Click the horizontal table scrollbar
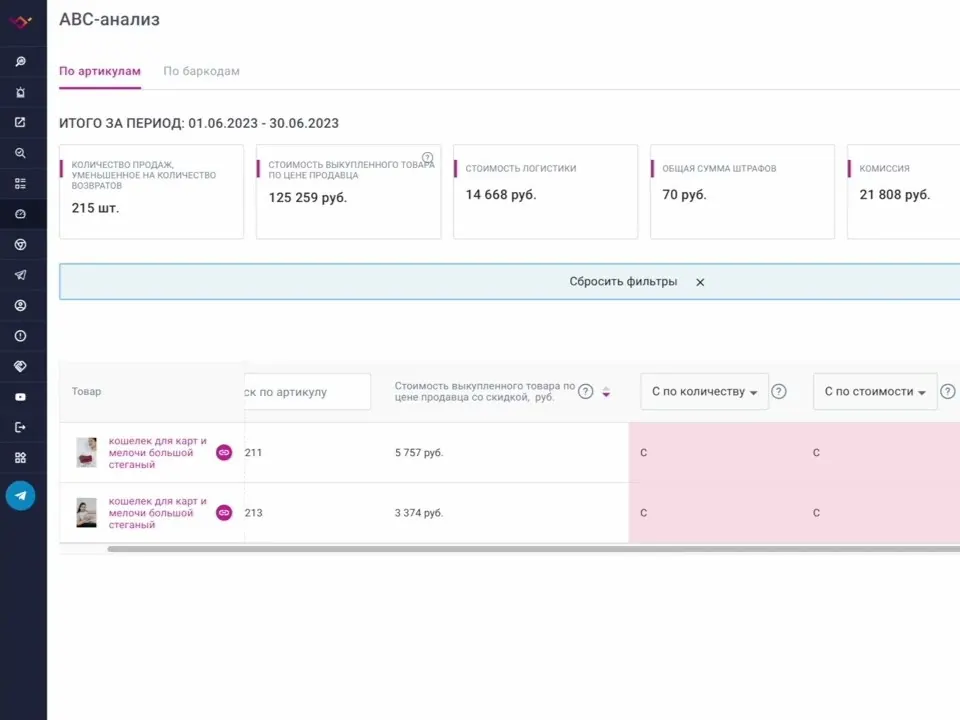The width and height of the screenshot is (960, 720). point(533,549)
